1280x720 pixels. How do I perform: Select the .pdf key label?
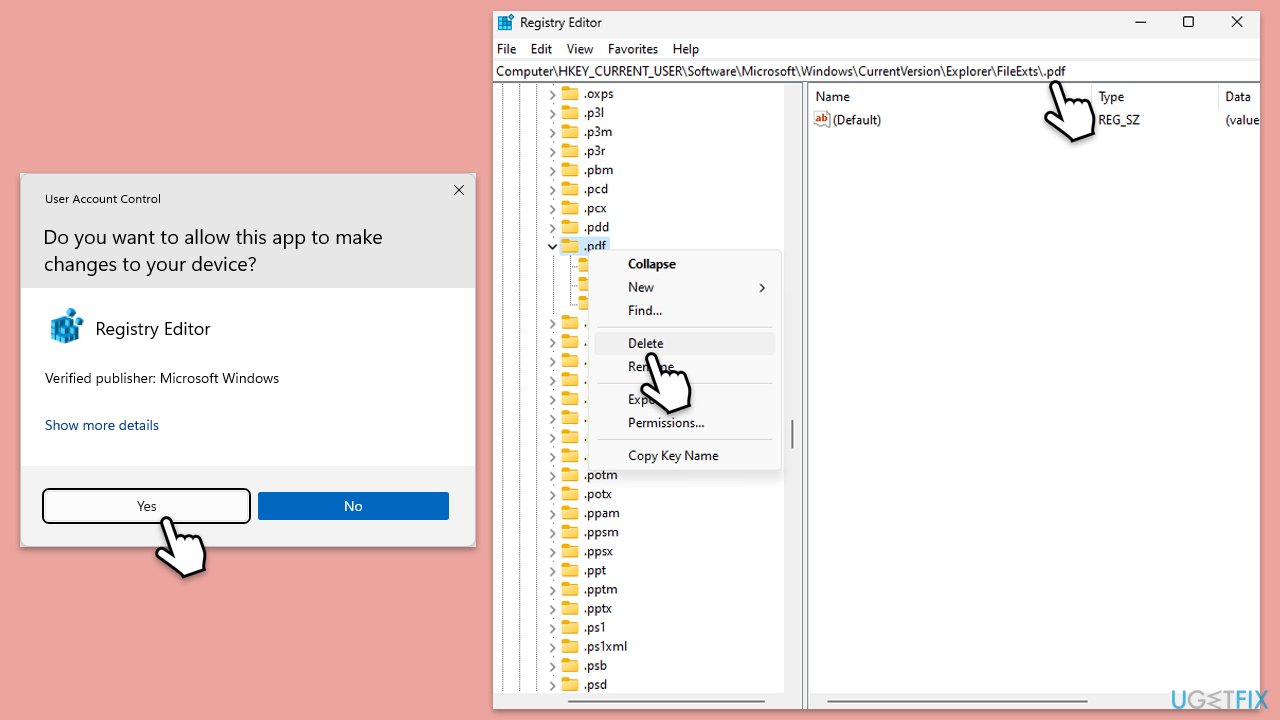595,245
